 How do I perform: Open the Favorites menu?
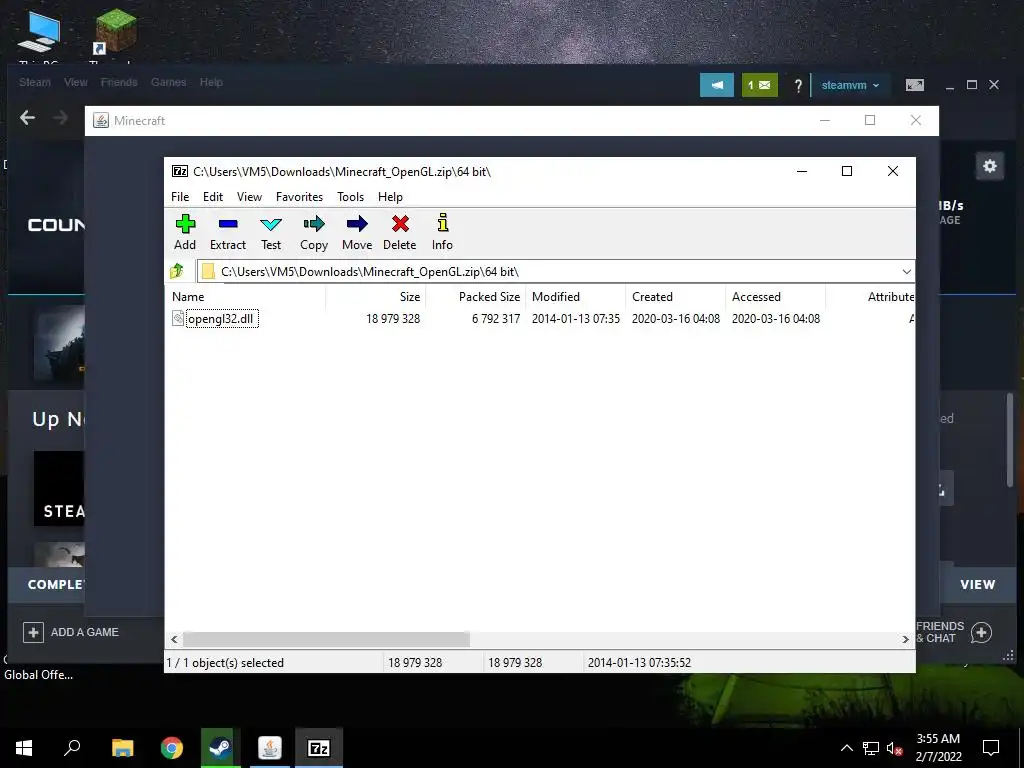(299, 197)
